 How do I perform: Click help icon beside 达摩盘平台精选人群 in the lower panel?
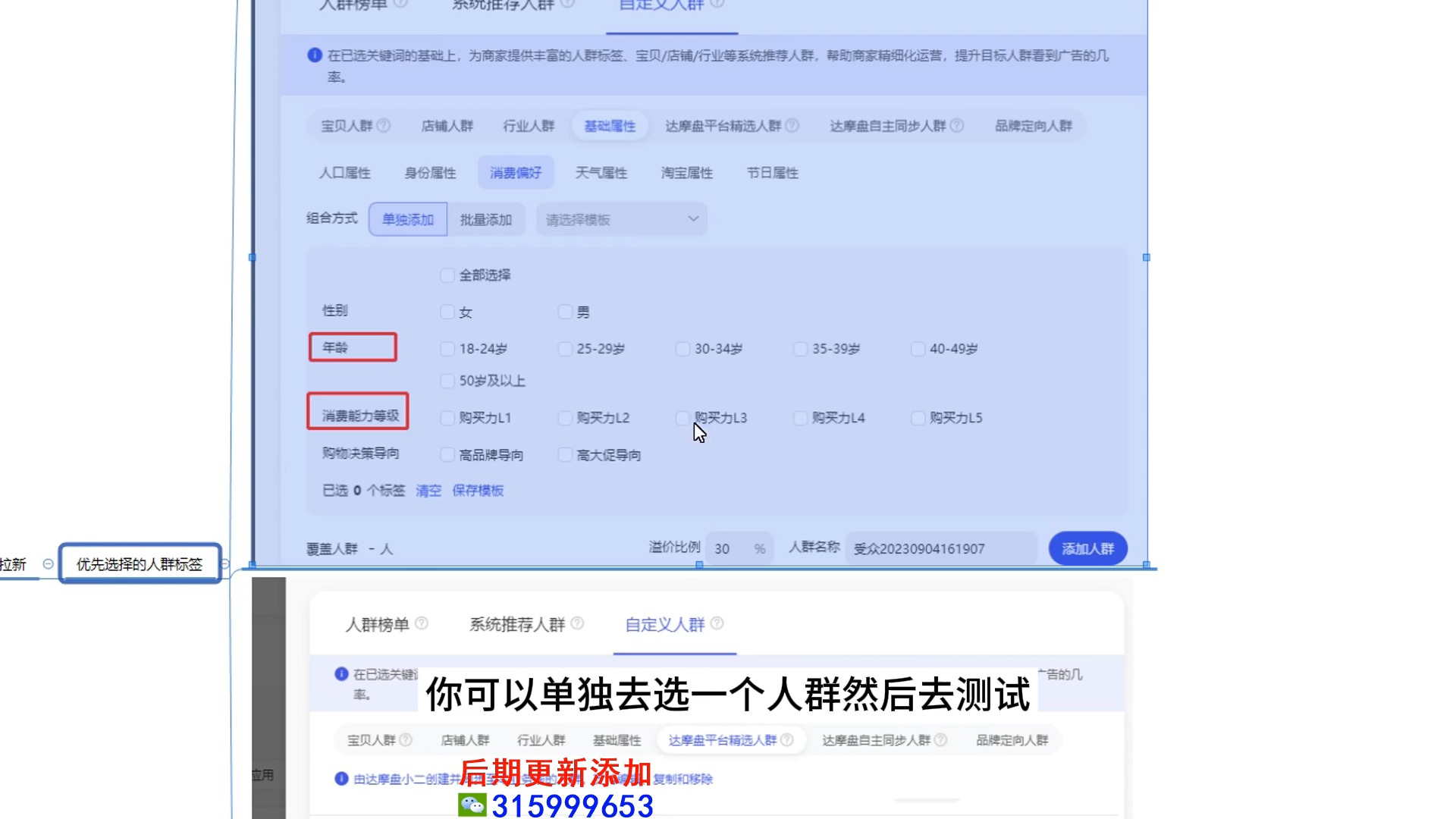(x=786, y=739)
